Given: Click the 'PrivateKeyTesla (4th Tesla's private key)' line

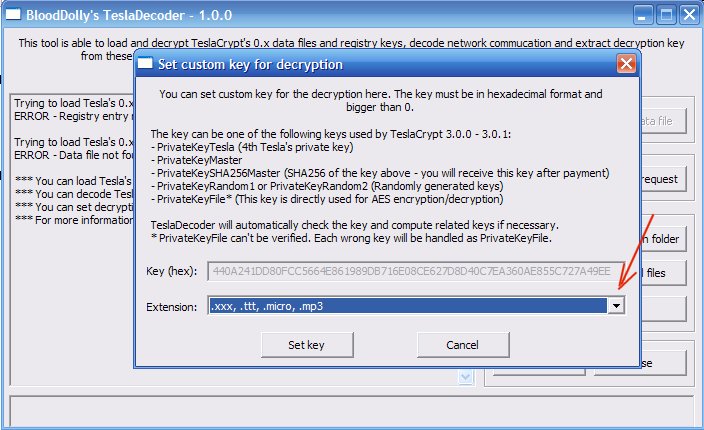Looking at the screenshot, I should click(252, 147).
